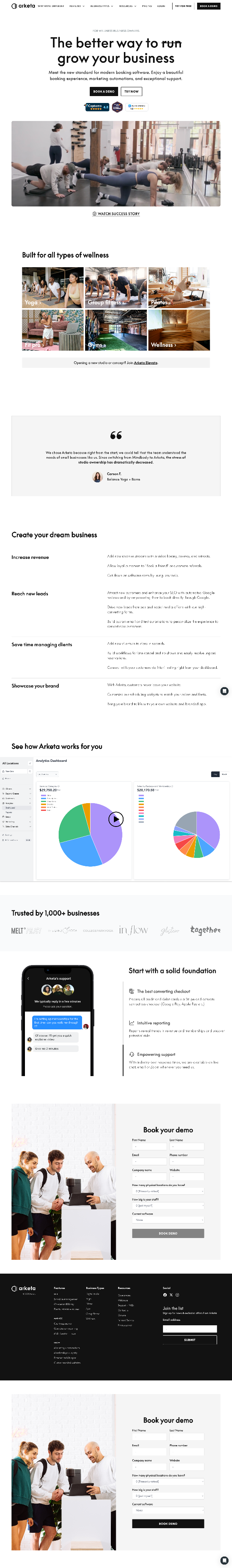The width and height of the screenshot is (232, 1568).
Task: Open Arketa's X (Twitter) profile icon
Action: (x=171, y=1295)
